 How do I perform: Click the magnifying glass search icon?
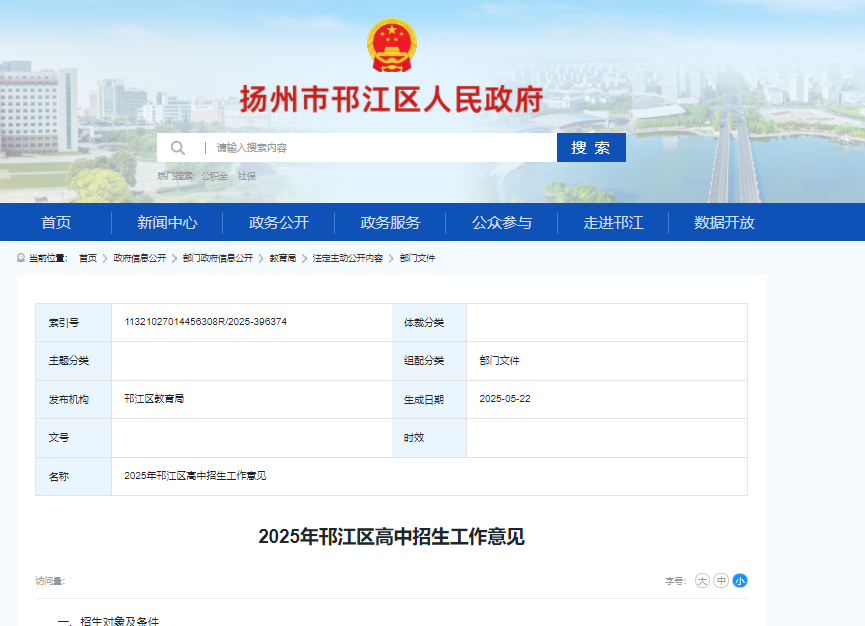click(178, 148)
